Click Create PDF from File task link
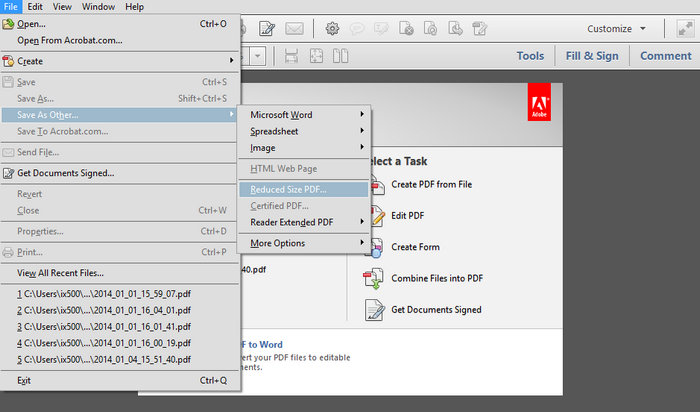 (432, 184)
